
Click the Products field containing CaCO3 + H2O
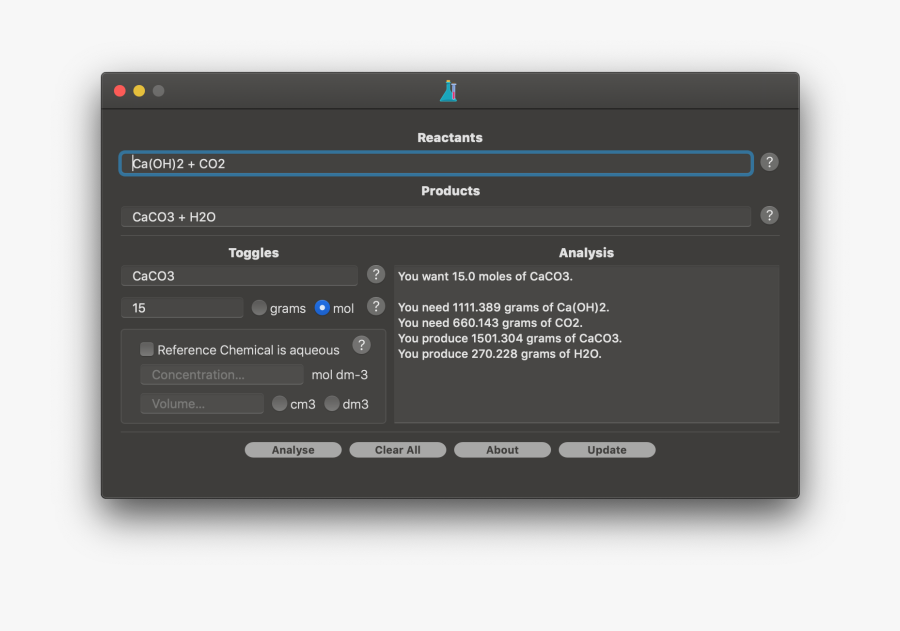click(x=436, y=216)
